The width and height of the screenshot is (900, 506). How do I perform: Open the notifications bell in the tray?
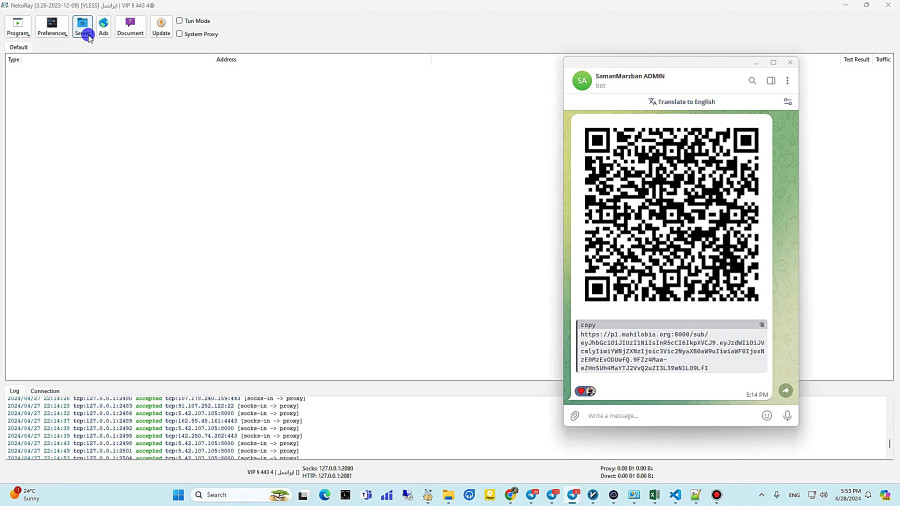coord(868,495)
